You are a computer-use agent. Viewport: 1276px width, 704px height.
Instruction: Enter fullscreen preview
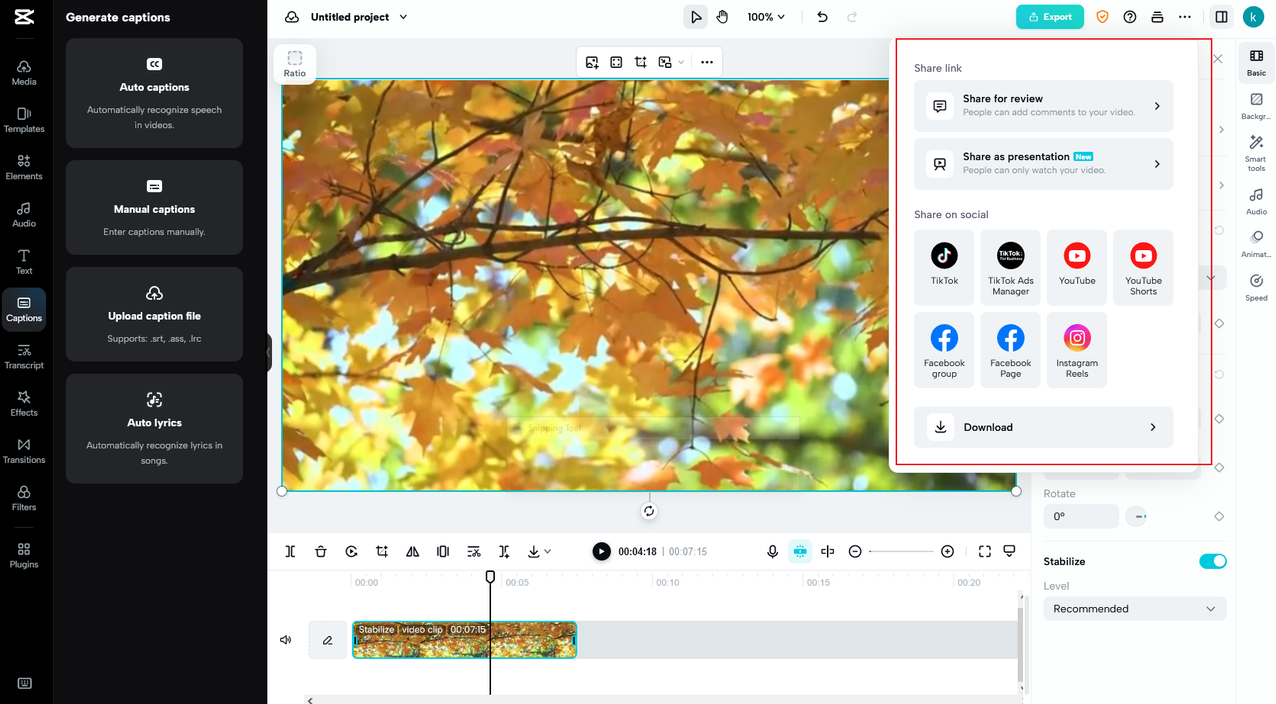click(x=985, y=551)
